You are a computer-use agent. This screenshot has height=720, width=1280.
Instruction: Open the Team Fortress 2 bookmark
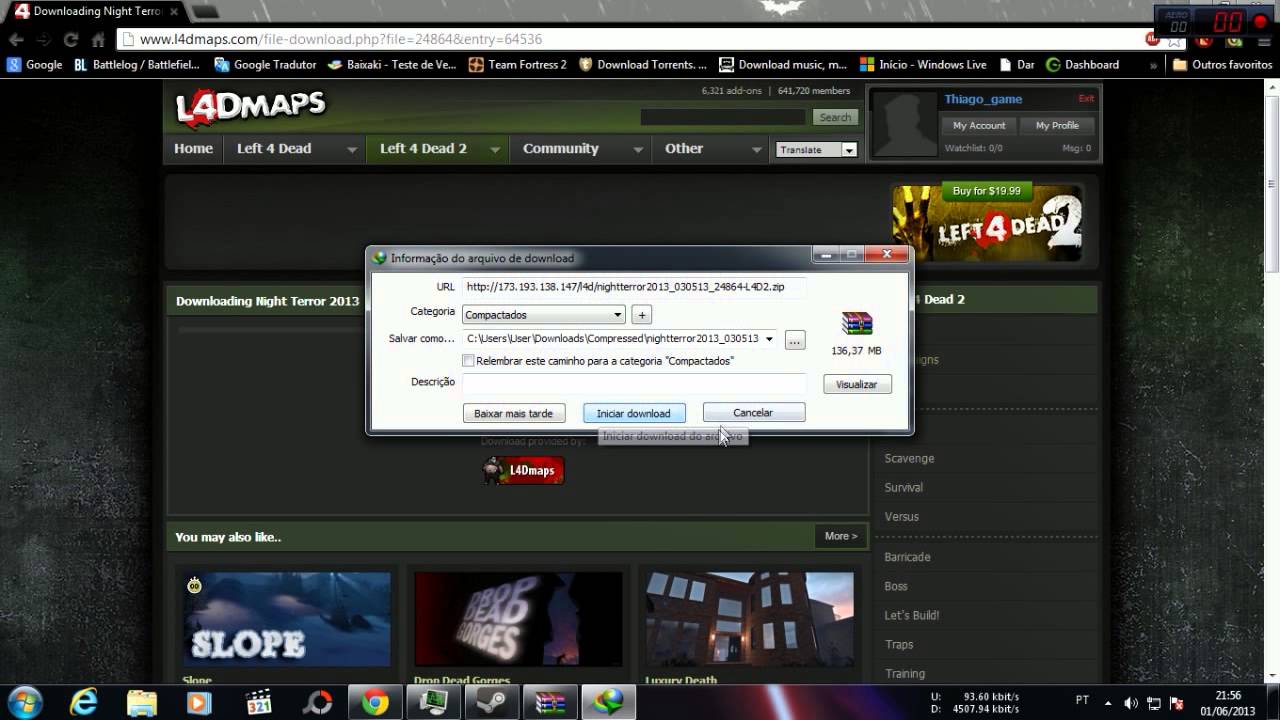point(517,64)
